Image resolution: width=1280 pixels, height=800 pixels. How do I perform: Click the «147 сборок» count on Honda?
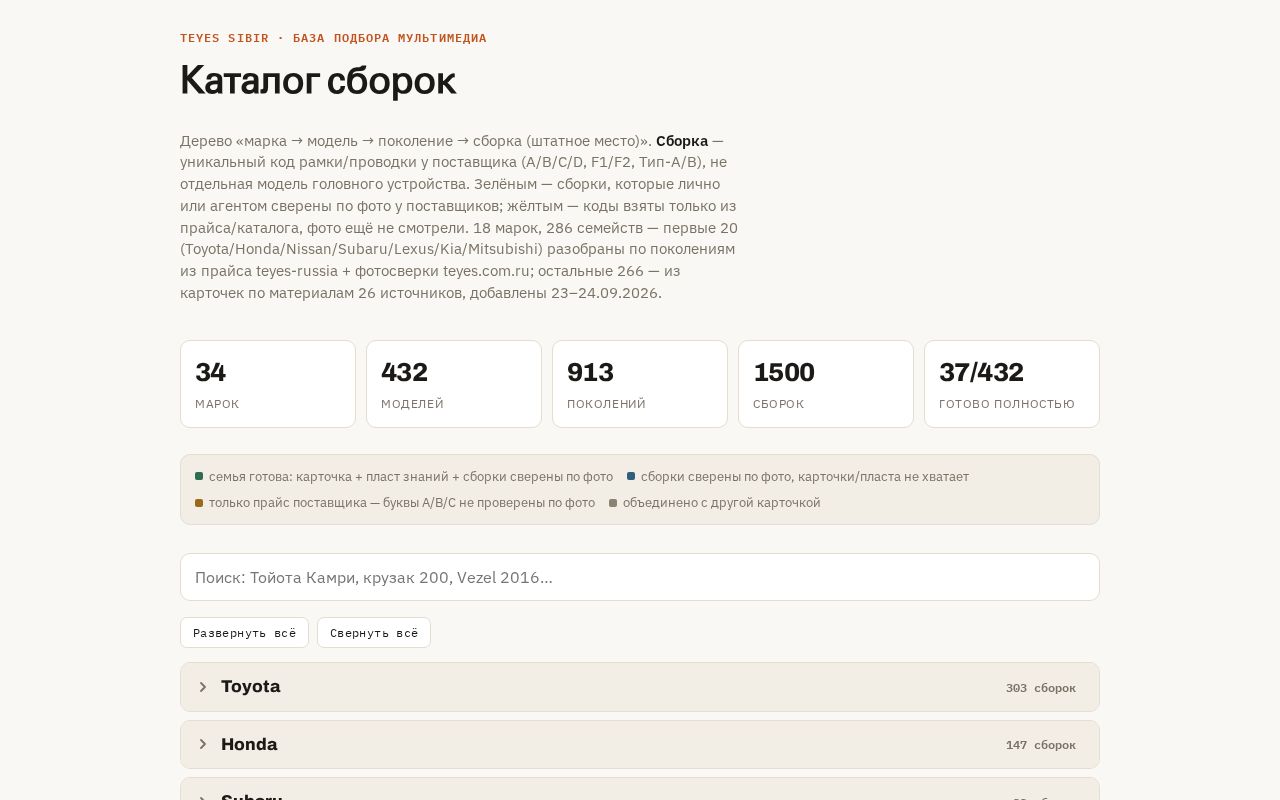coord(1041,745)
